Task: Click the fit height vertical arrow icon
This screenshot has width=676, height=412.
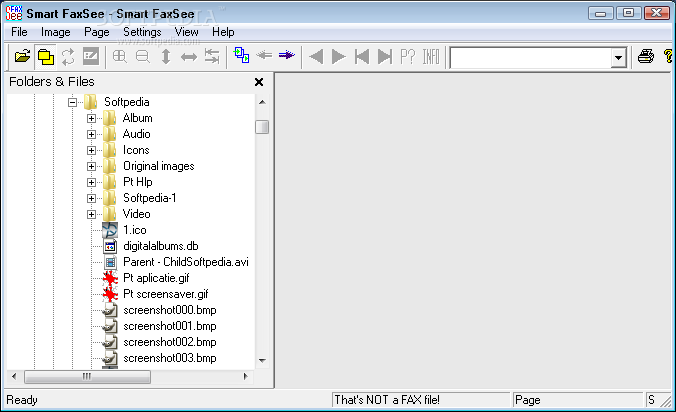Action: point(166,56)
